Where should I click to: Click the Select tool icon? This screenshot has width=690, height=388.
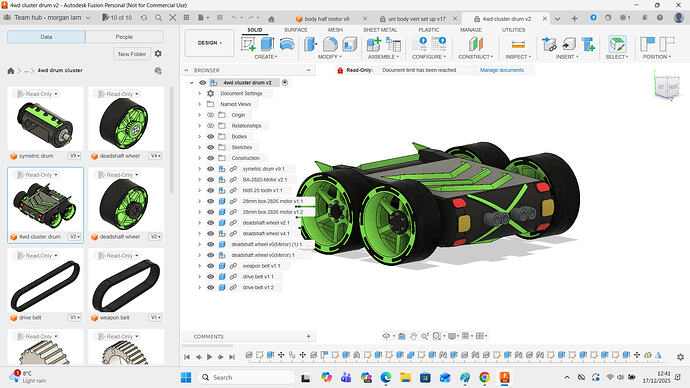tap(617, 44)
